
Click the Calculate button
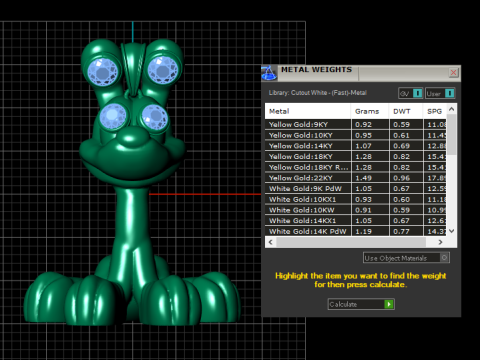click(x=361, y=304)
